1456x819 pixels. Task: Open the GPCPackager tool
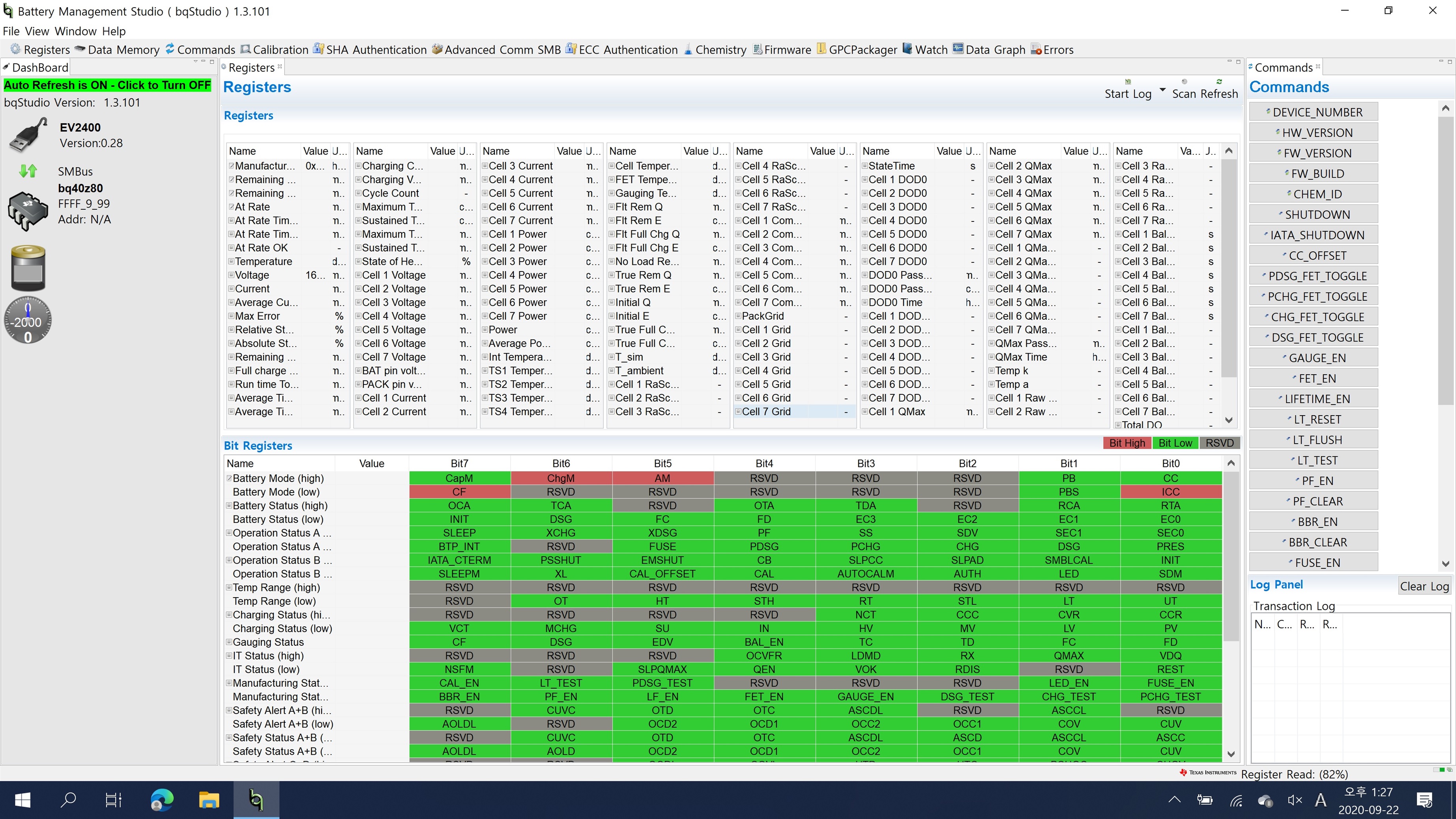pyautogui.click(x=857, y=49)
